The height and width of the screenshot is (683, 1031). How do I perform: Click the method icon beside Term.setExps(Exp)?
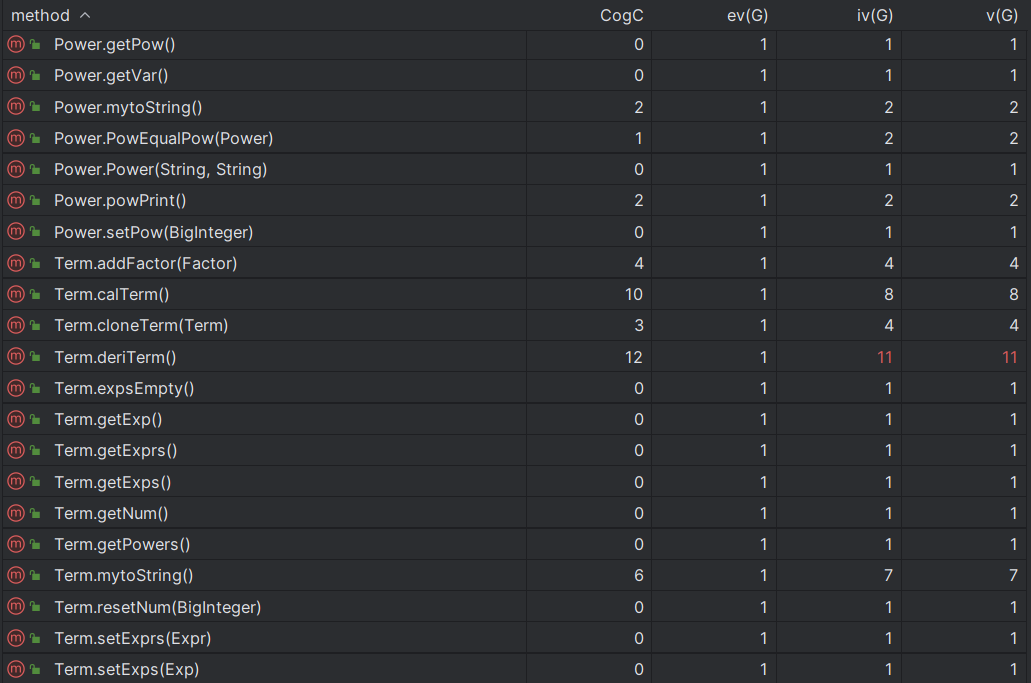point(15,669)
